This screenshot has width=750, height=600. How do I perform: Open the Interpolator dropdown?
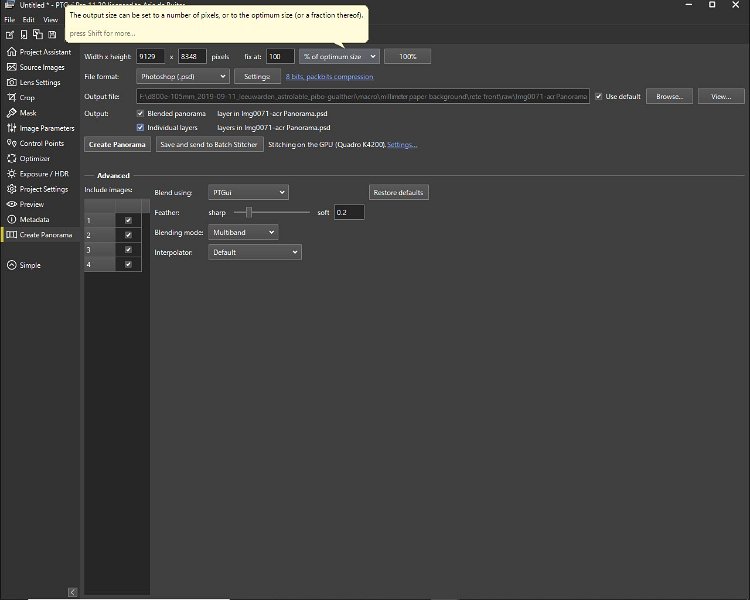(254, 253)
